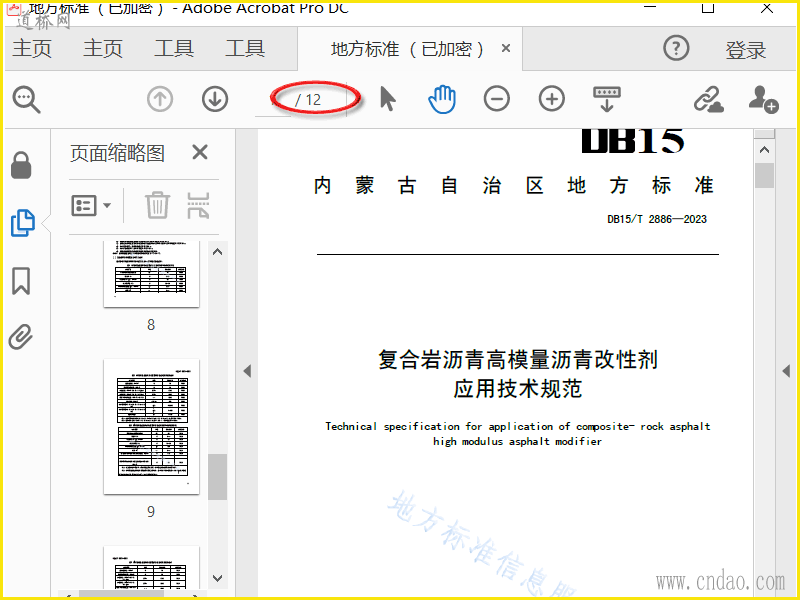Viewport: 800px width, 600px height.
Task: Close the 地方标准（已加密） tab
Action: click(506, 48)
